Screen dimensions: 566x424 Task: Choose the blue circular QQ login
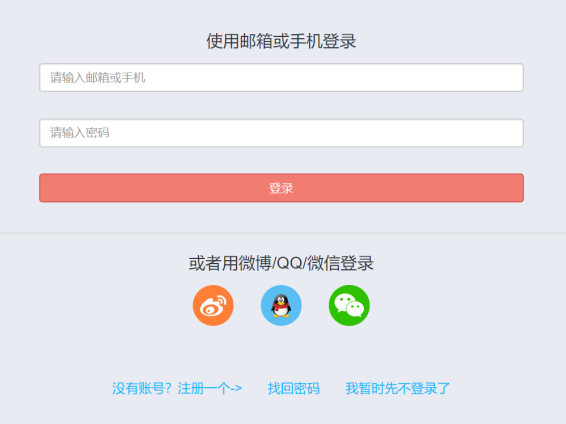click(281, 306)
